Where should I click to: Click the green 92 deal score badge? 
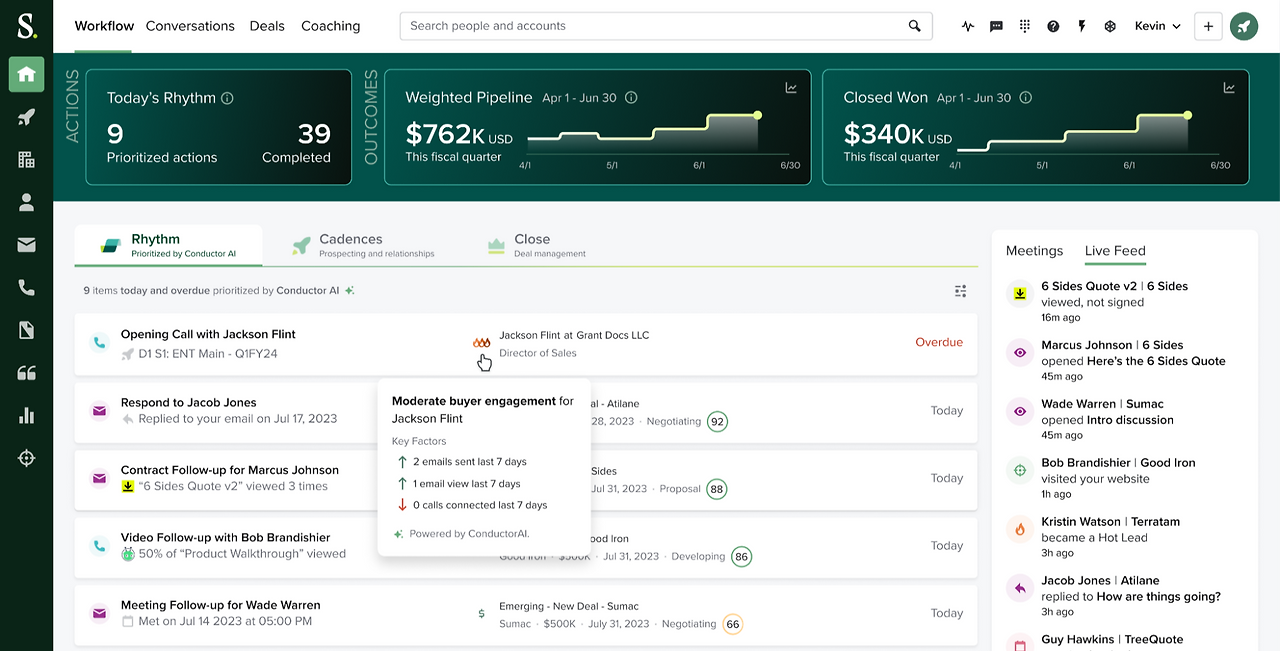[x=717, y=421]
